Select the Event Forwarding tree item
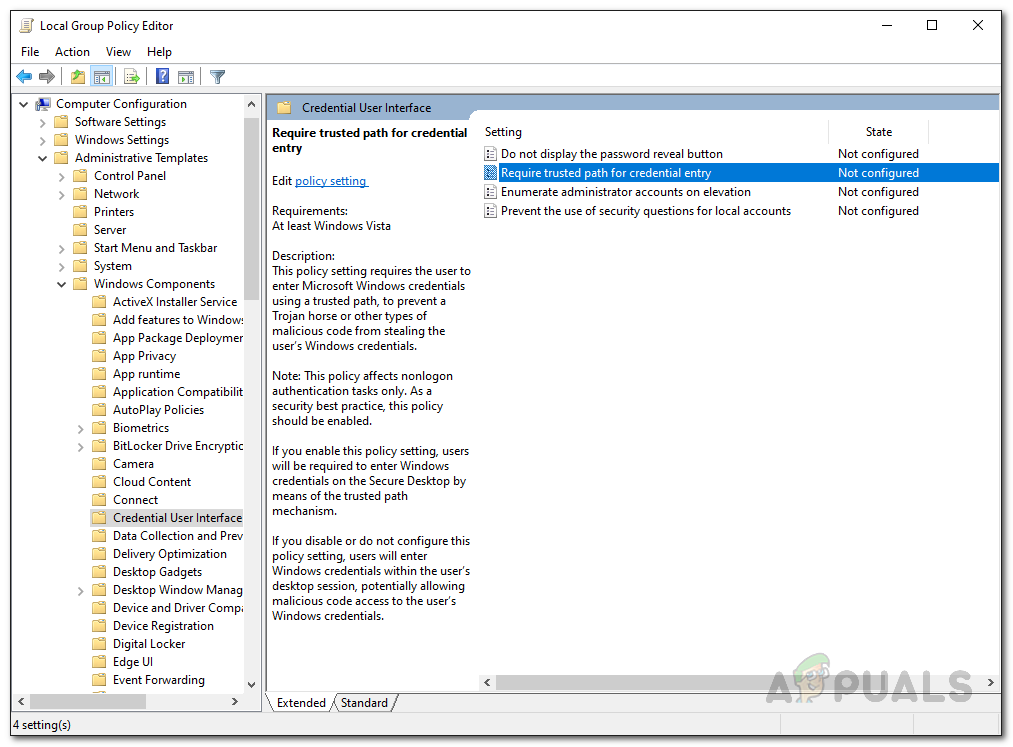The image size is (1013, 747). point(158,680)
